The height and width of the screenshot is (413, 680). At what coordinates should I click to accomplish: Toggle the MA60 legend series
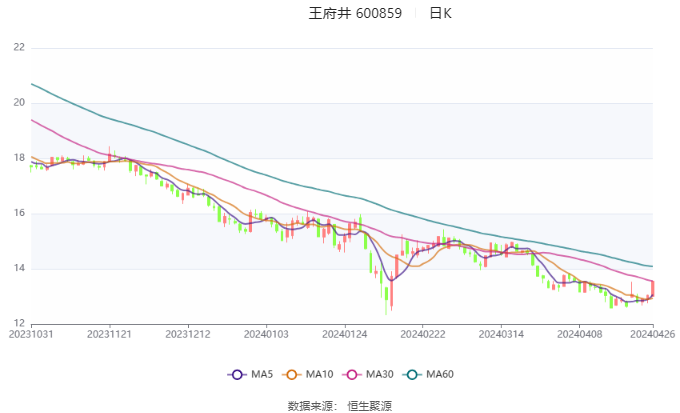(x=428, y=374)
